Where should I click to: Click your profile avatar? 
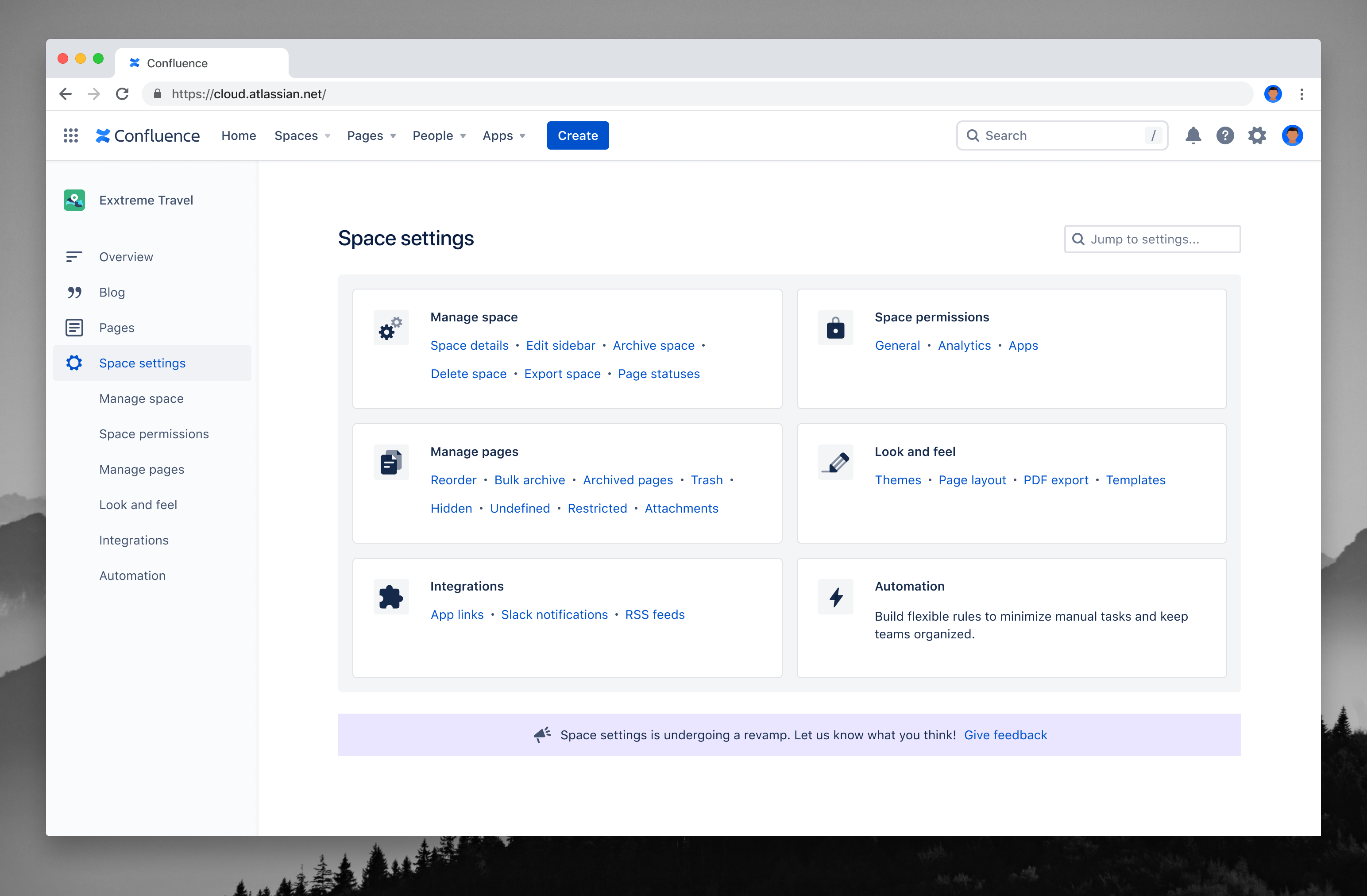point(1293,135)
